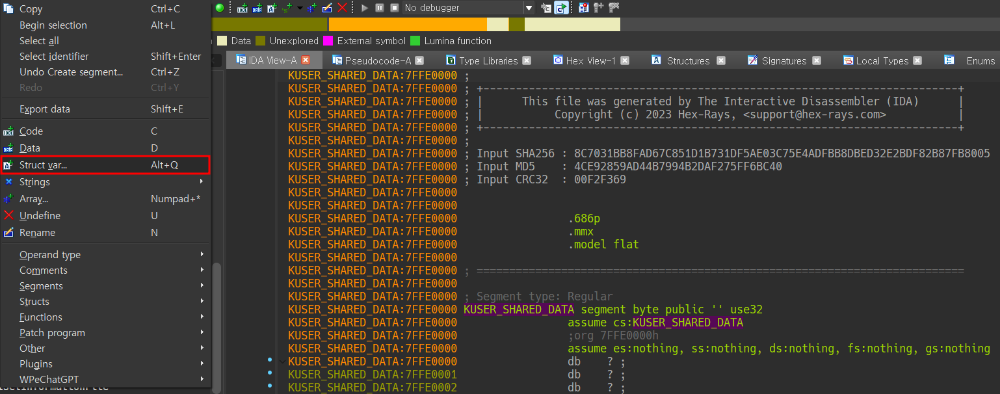Click the Data icon in the context menu

pos(8,148)
